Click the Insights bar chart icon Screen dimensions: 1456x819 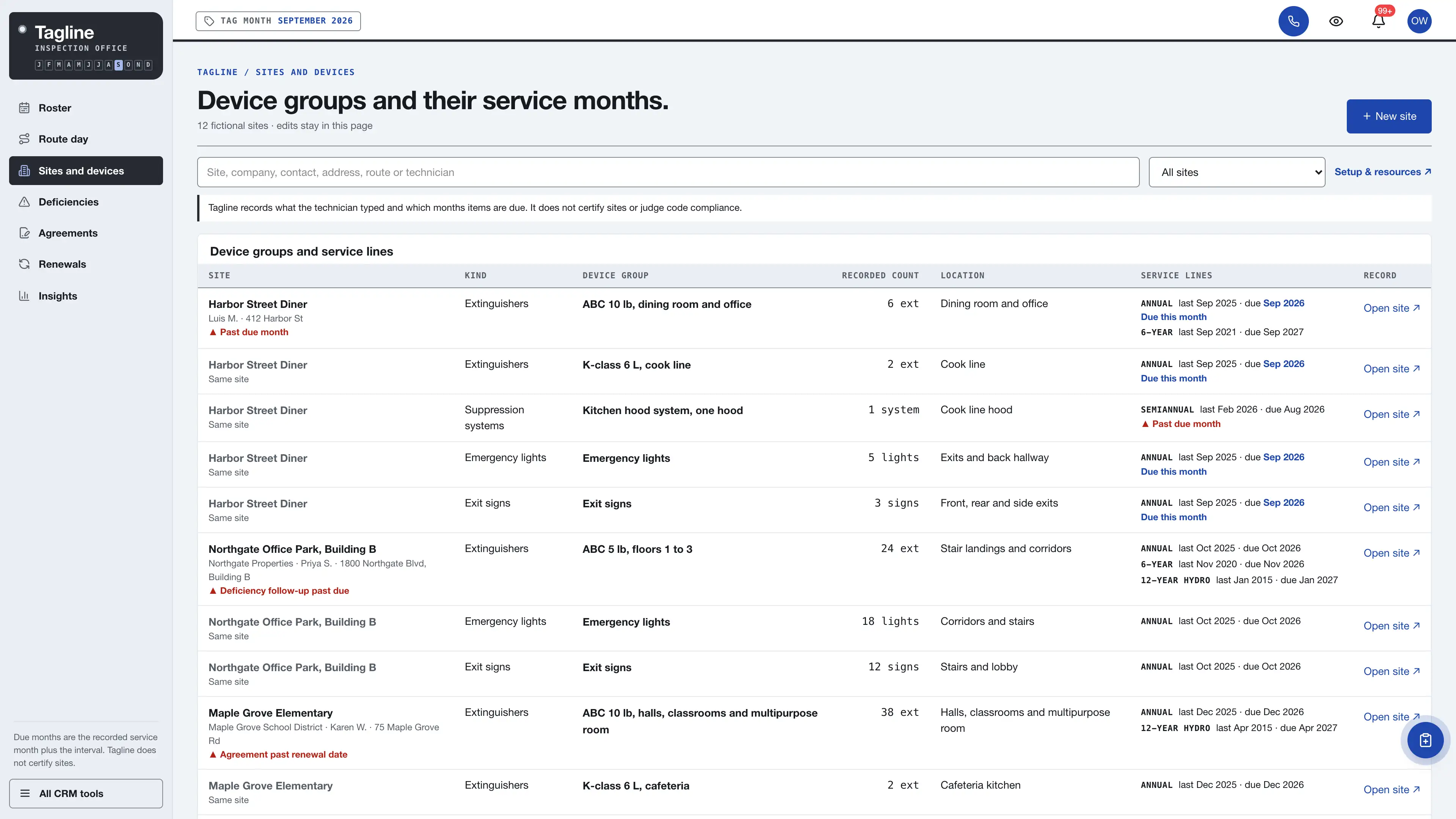(x=24, y=296)
